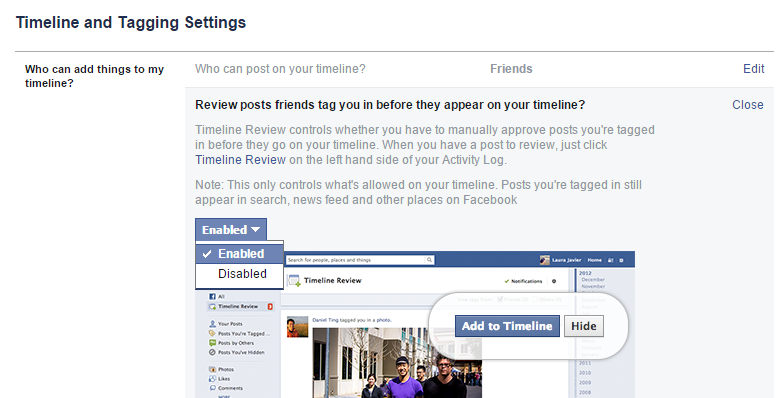Select November in the preview timeline list
Screen dimensions: 783x398
(593, 286)
